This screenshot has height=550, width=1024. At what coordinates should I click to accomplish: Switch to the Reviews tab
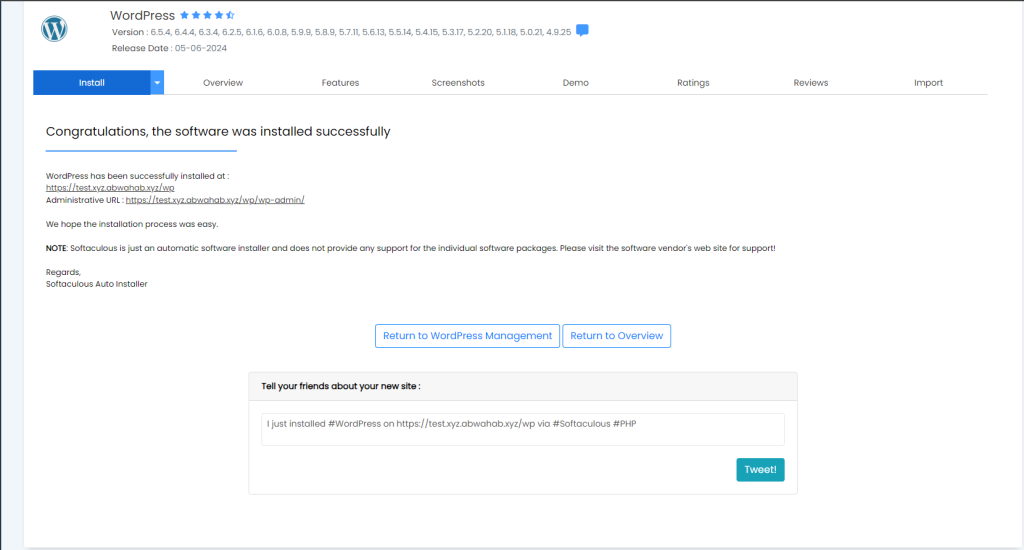[810, 83]
